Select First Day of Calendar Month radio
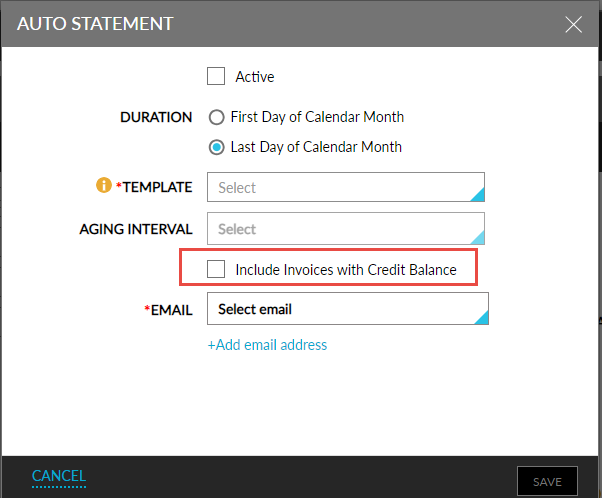The height and width of the screenshot is (498, 602). click(216, 117)
